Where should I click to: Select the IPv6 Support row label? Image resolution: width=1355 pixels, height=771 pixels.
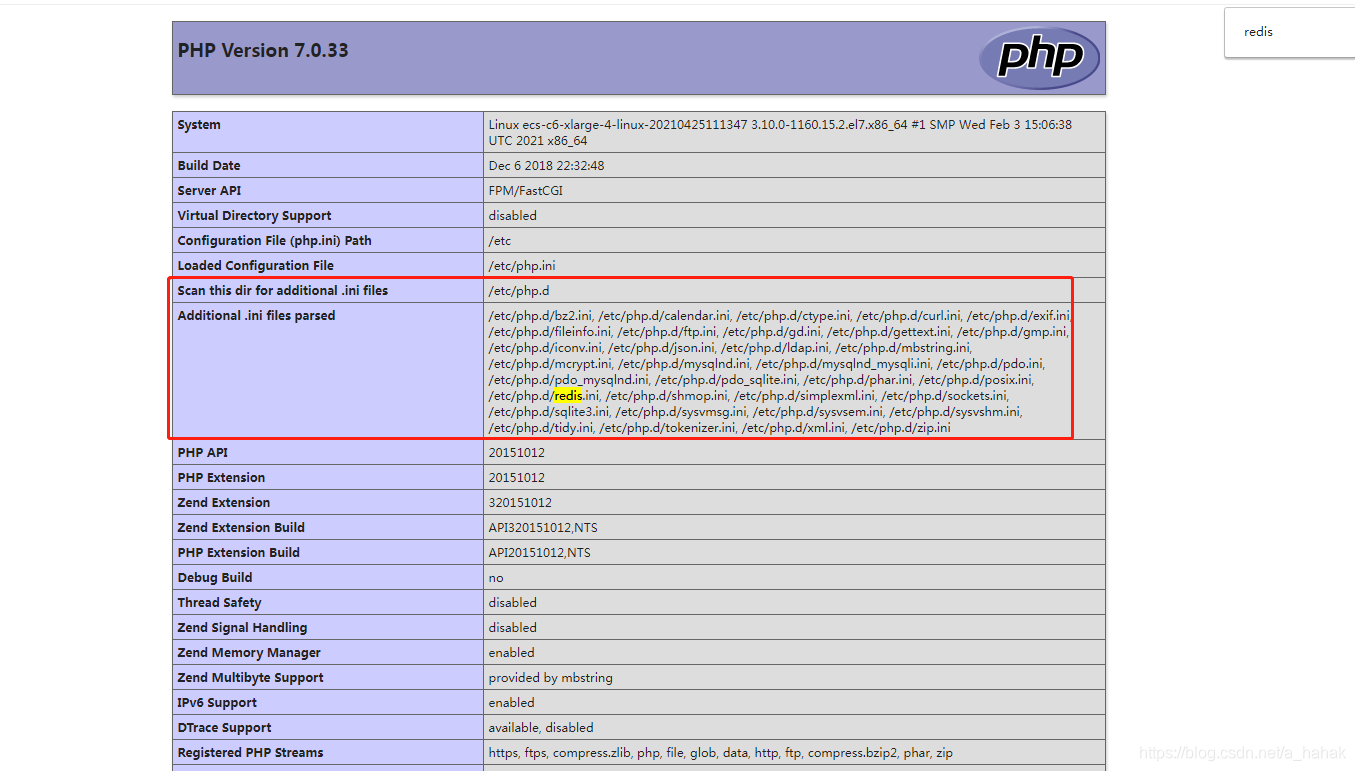pos(217,703)
